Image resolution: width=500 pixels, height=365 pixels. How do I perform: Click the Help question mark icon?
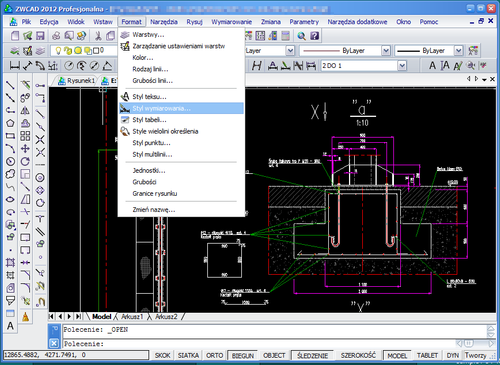pyautogui.click(x=314, y=36)
